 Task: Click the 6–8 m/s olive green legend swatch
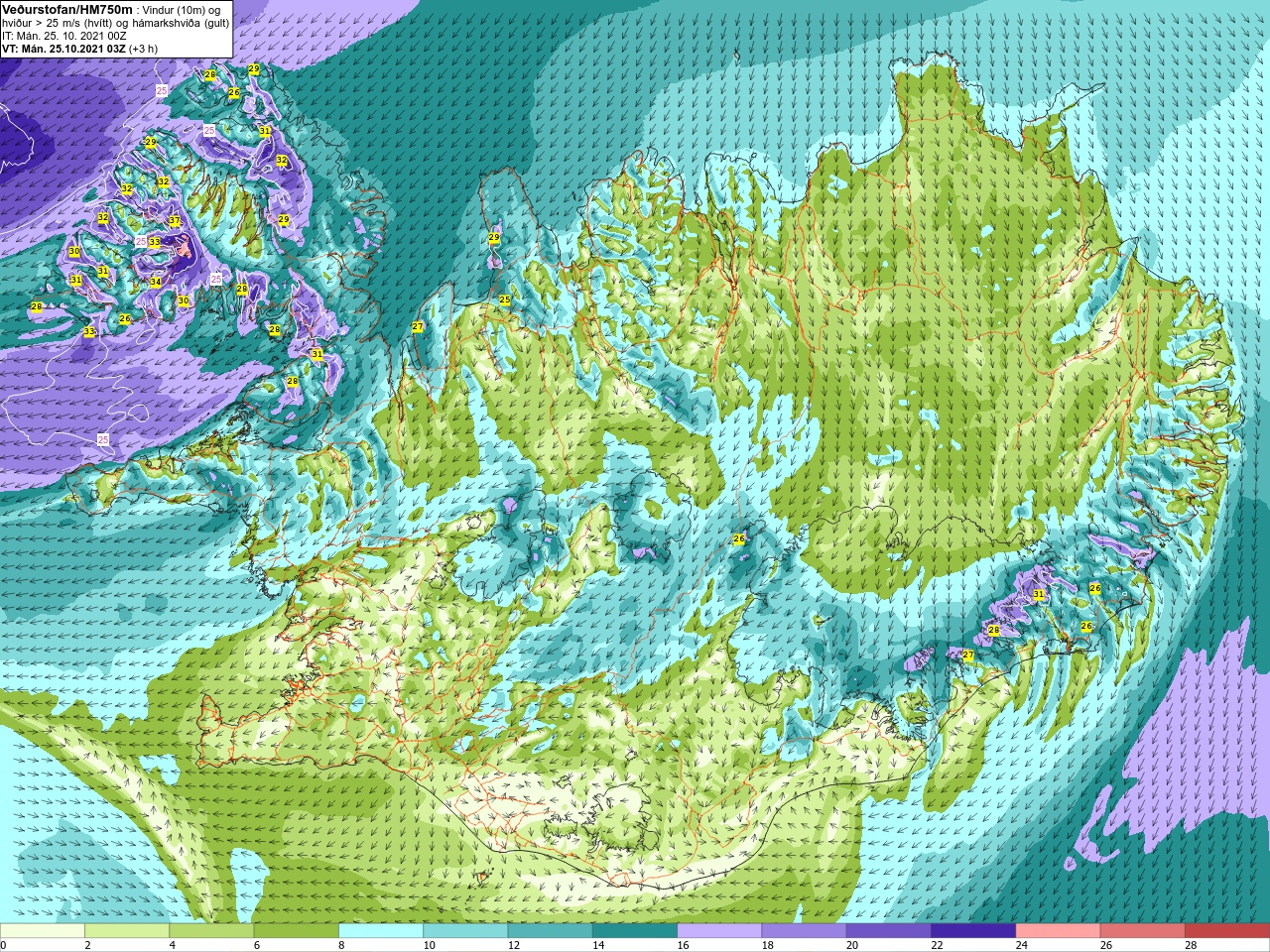pos(296,931)
